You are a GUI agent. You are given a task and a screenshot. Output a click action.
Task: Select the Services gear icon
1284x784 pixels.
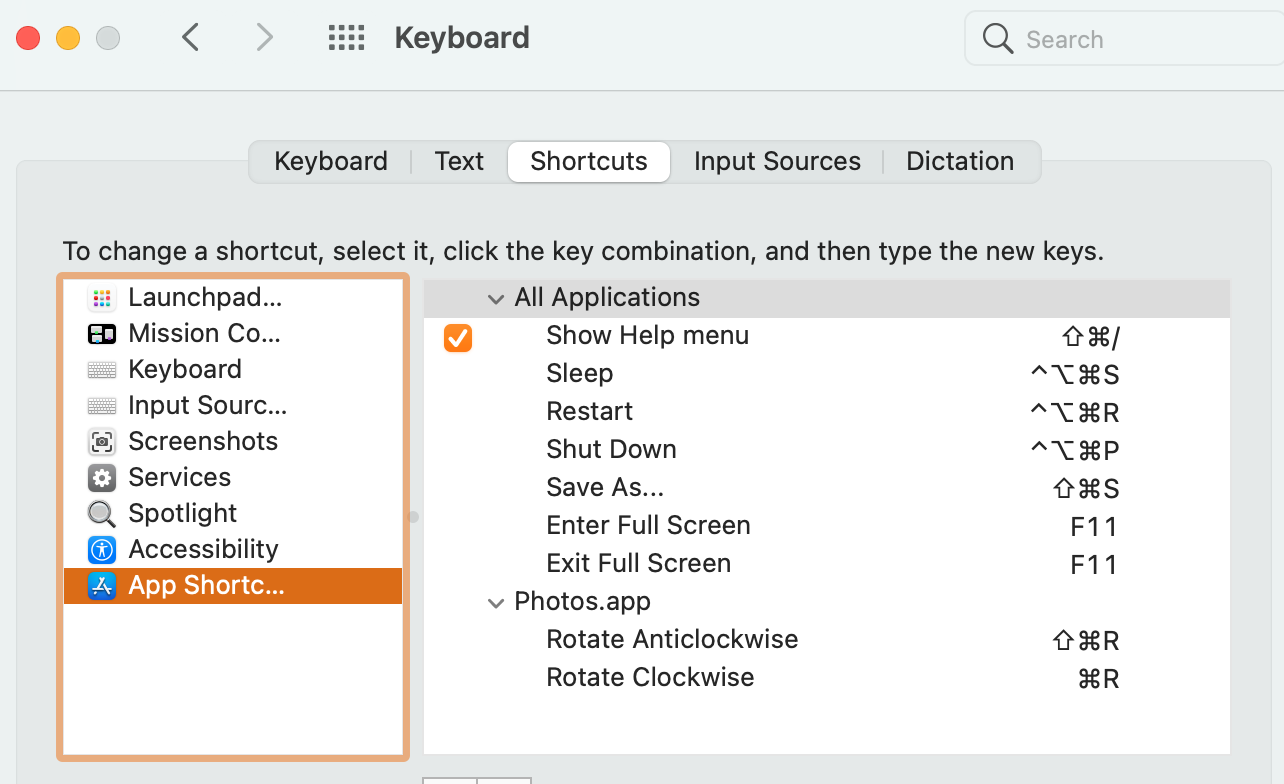click(101, 478)
